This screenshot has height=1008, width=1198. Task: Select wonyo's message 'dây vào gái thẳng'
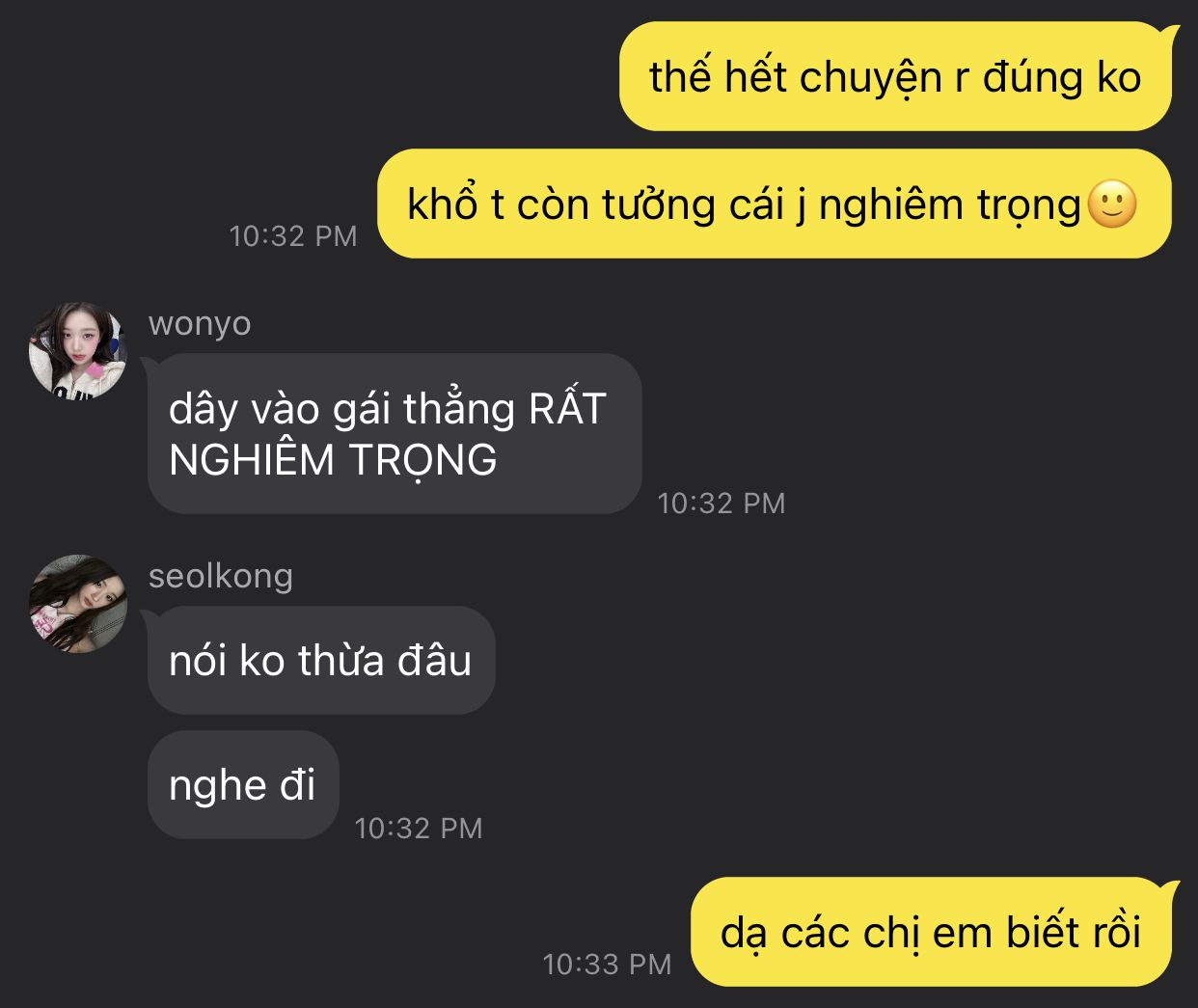pos(395,434)
